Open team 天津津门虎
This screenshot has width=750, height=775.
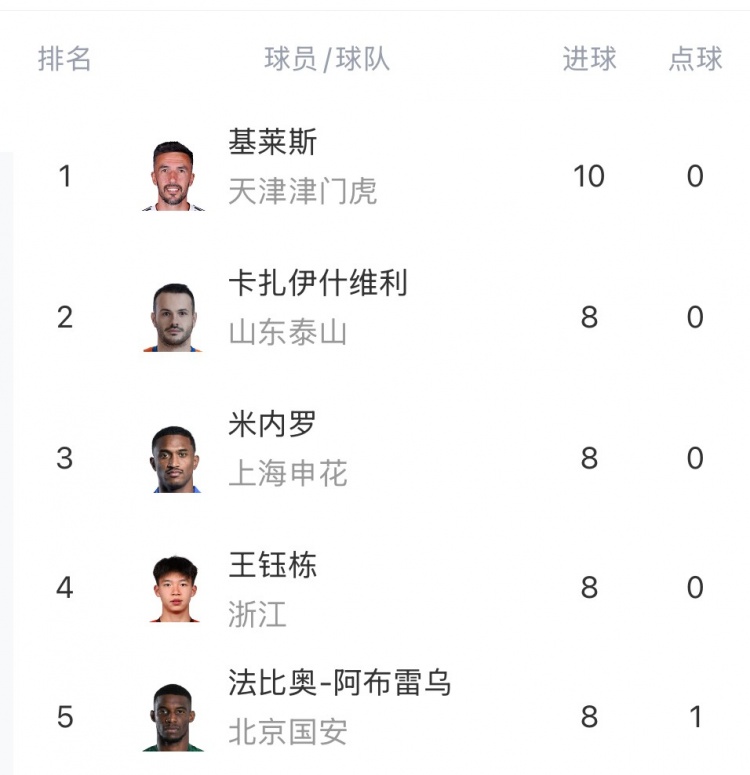click(302, 191)
